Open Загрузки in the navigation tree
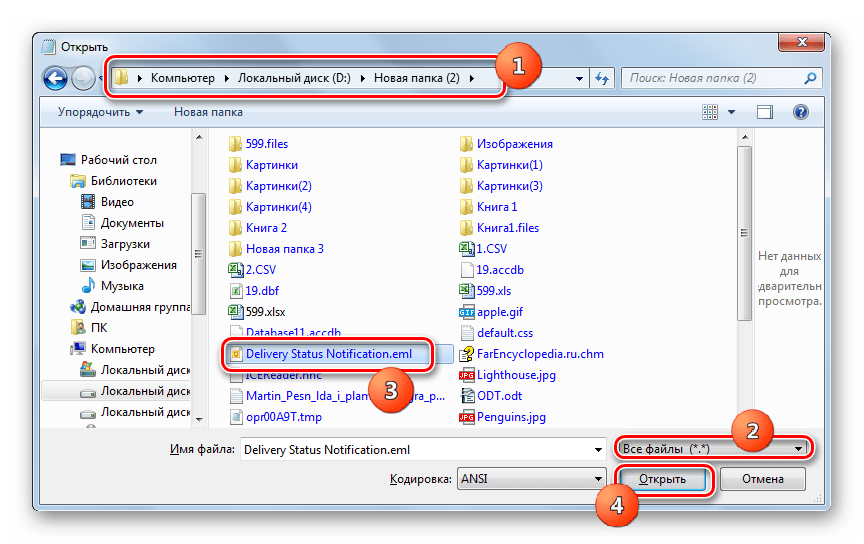864x544 pixels. (x=125, y=244)
